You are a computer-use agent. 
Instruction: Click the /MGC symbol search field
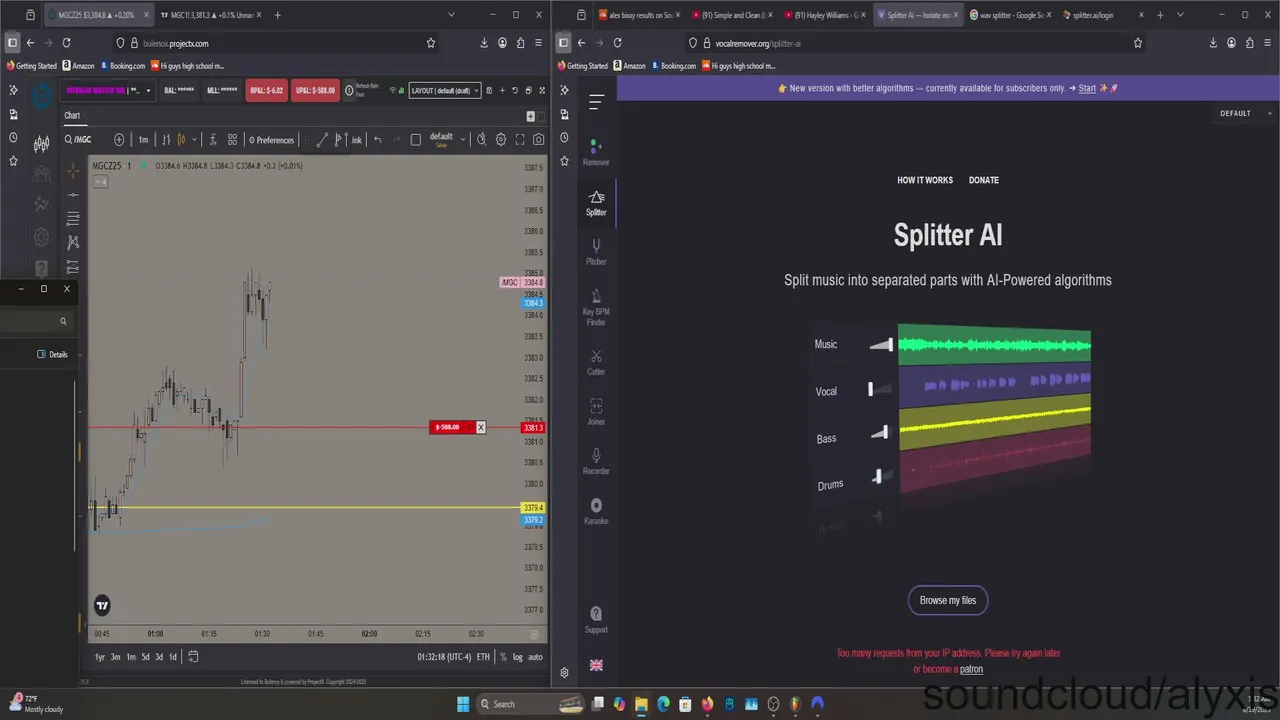click(x=78, y=140)
